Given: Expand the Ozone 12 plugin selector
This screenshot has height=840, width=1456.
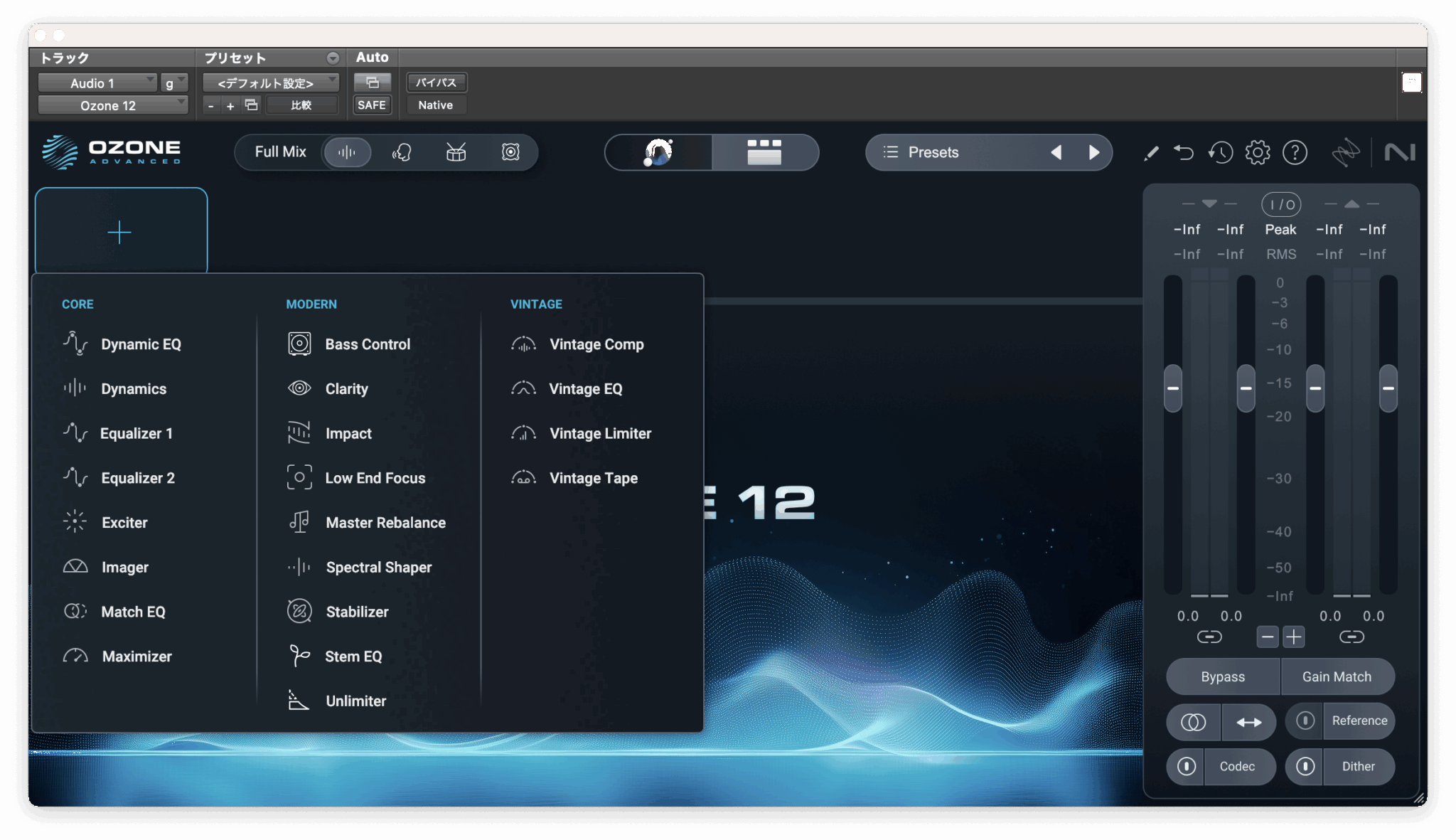Looking at the screenshot, I should (x=112, y=105).
